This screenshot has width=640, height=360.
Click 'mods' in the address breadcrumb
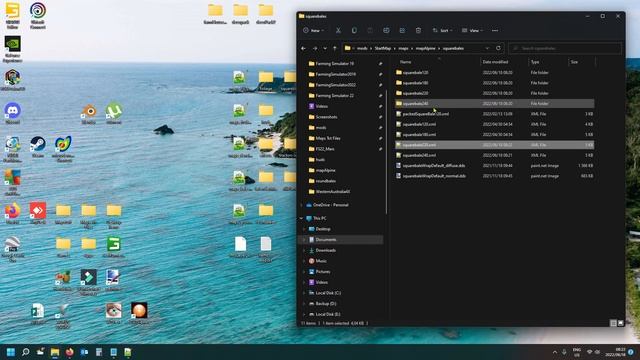tap(362, 48)
